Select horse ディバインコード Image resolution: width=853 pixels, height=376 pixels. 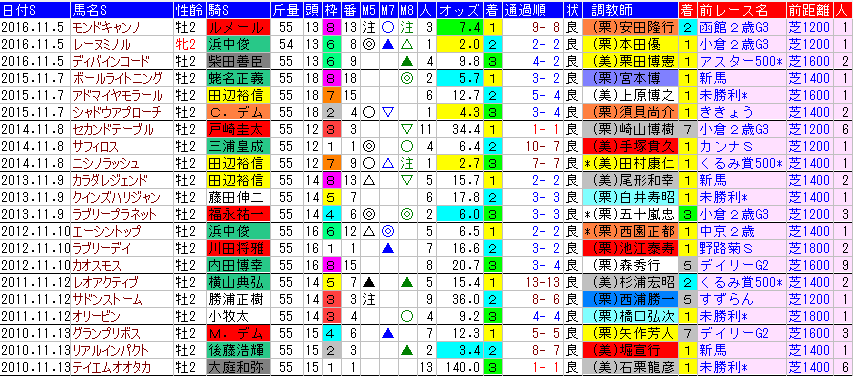111,61
